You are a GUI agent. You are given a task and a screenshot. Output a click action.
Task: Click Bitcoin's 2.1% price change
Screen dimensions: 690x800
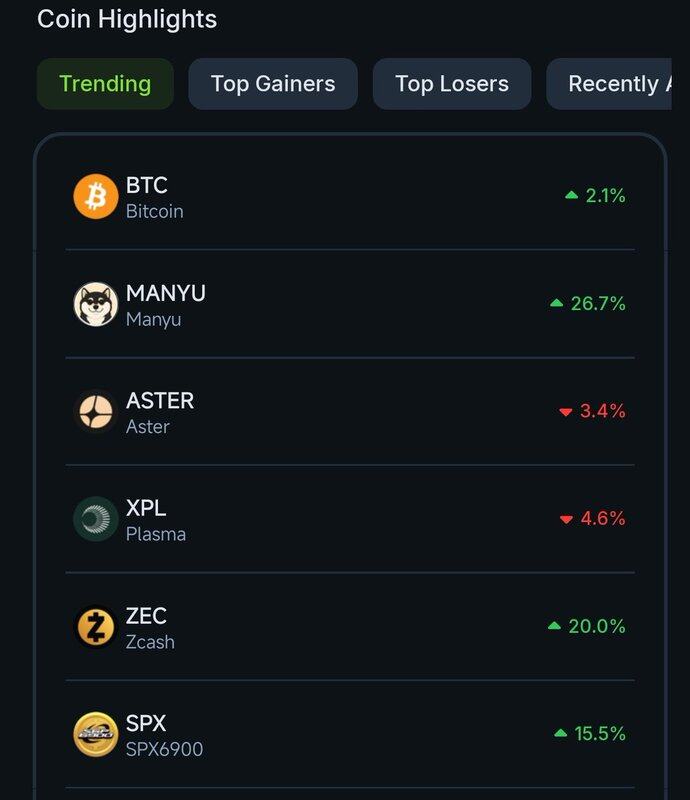click(596, 196)
